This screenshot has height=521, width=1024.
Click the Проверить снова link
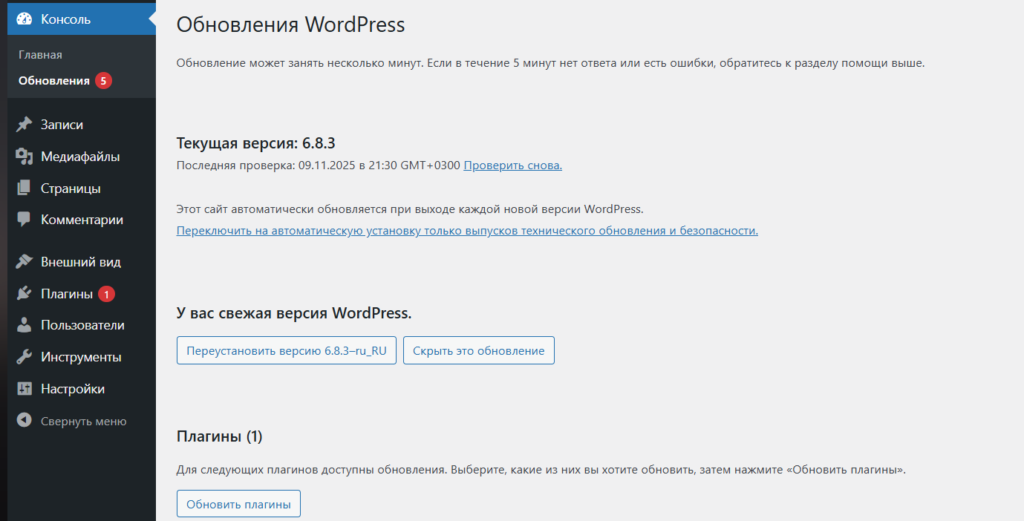(x=512, y=165)
